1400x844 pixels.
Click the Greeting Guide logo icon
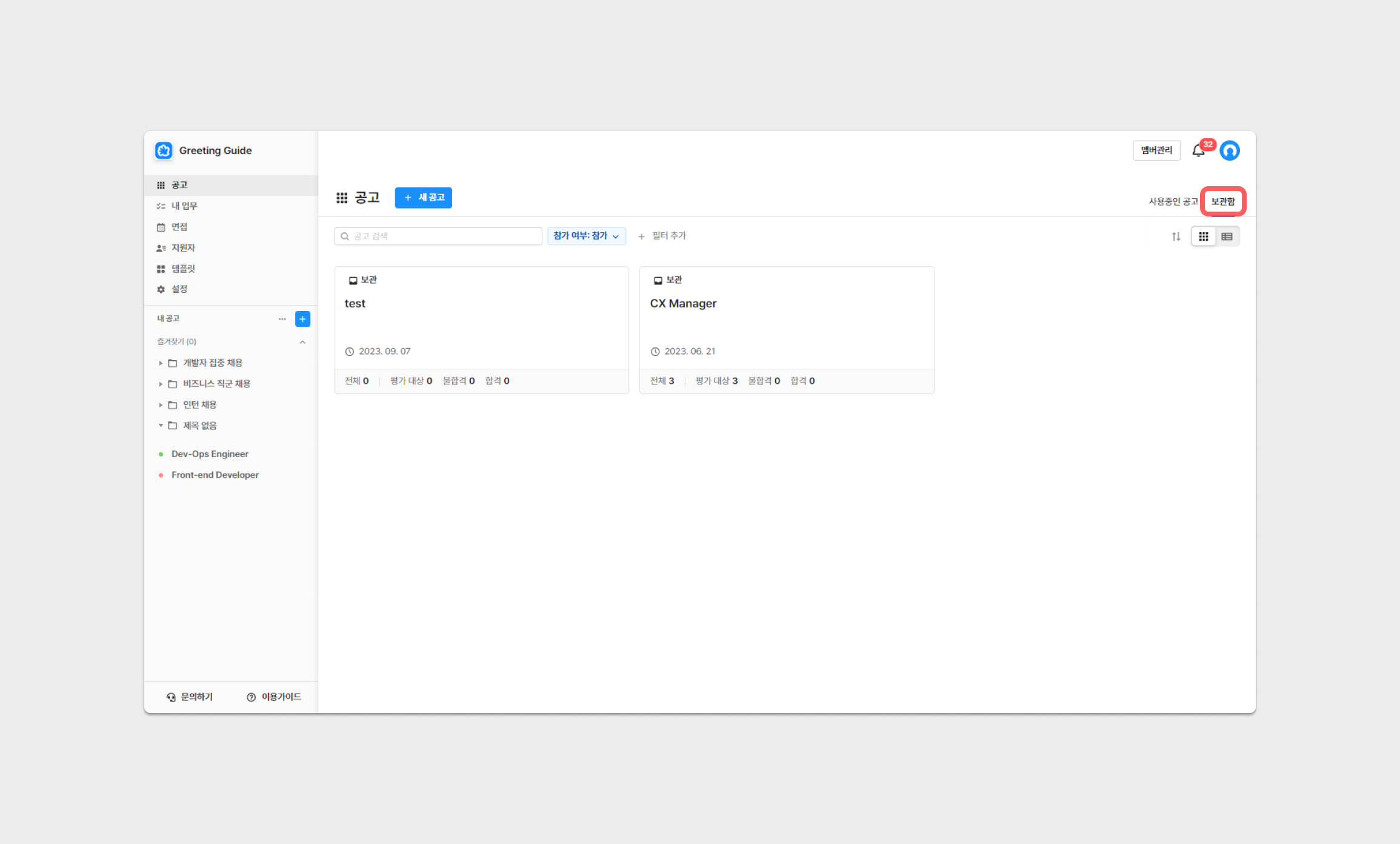[x=164, y=150]
